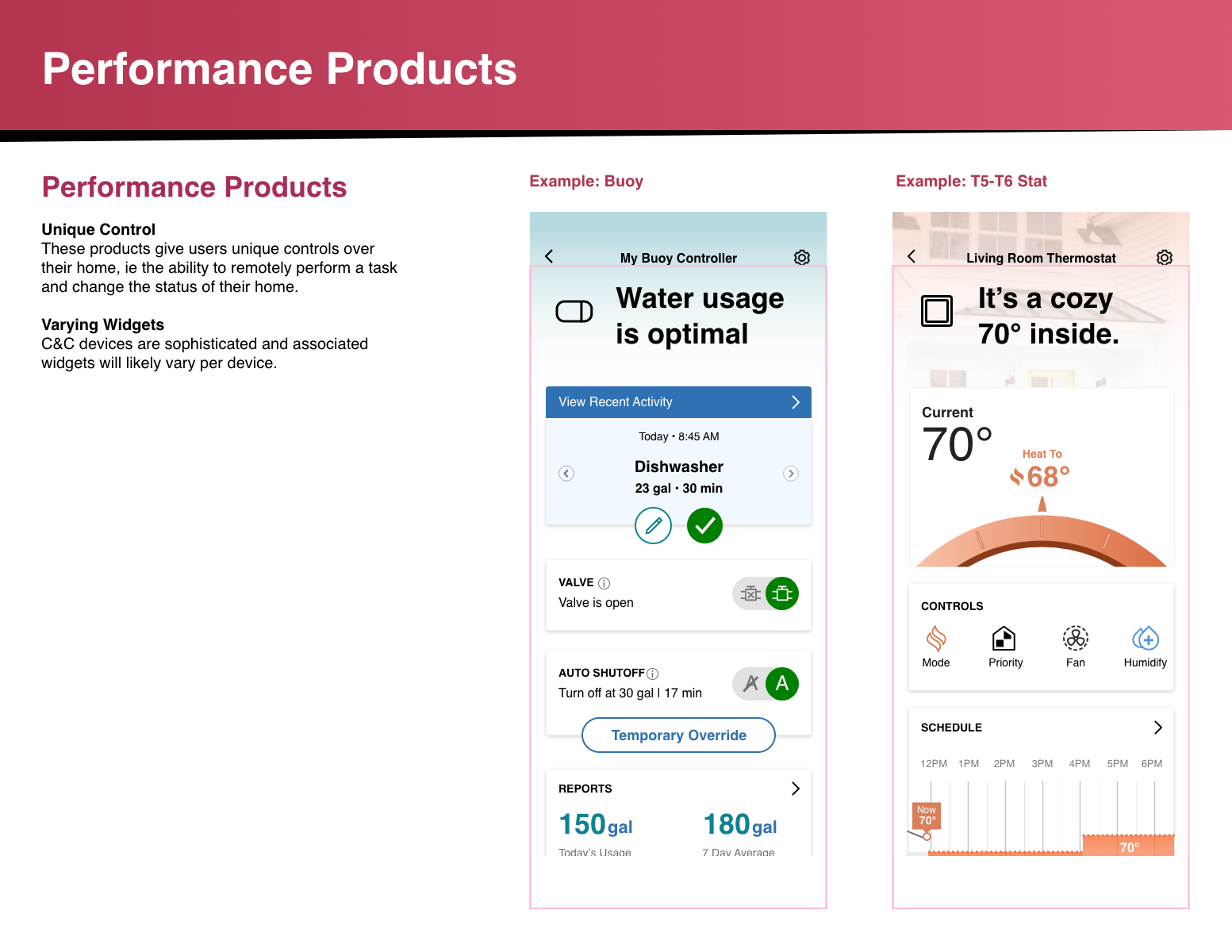The image size is (1232, 952).
Task: Expand the SCHEDULE chevron
Action: [1158, 727]
